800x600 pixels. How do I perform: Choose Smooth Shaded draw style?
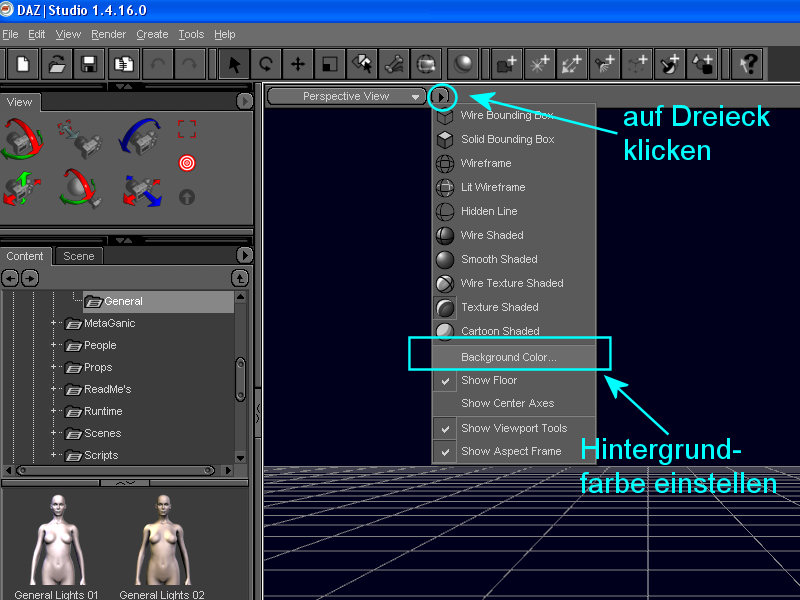pos(514,260)
